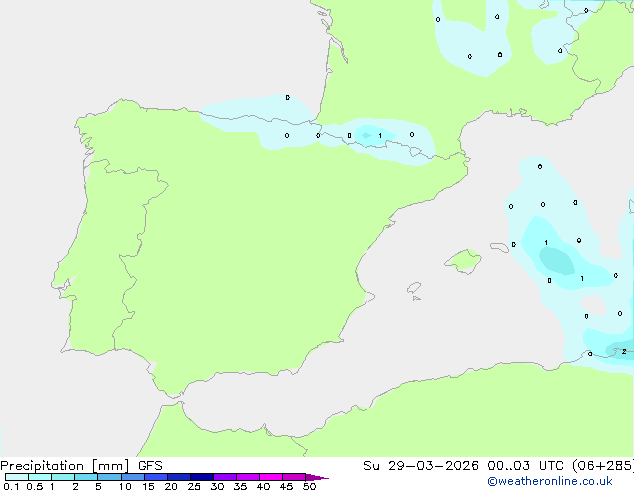Click the 40–45 mm magenta legend swatch
Image resolution: width=634 pixels, height=490 pixels.
click(x=271, y=477)
